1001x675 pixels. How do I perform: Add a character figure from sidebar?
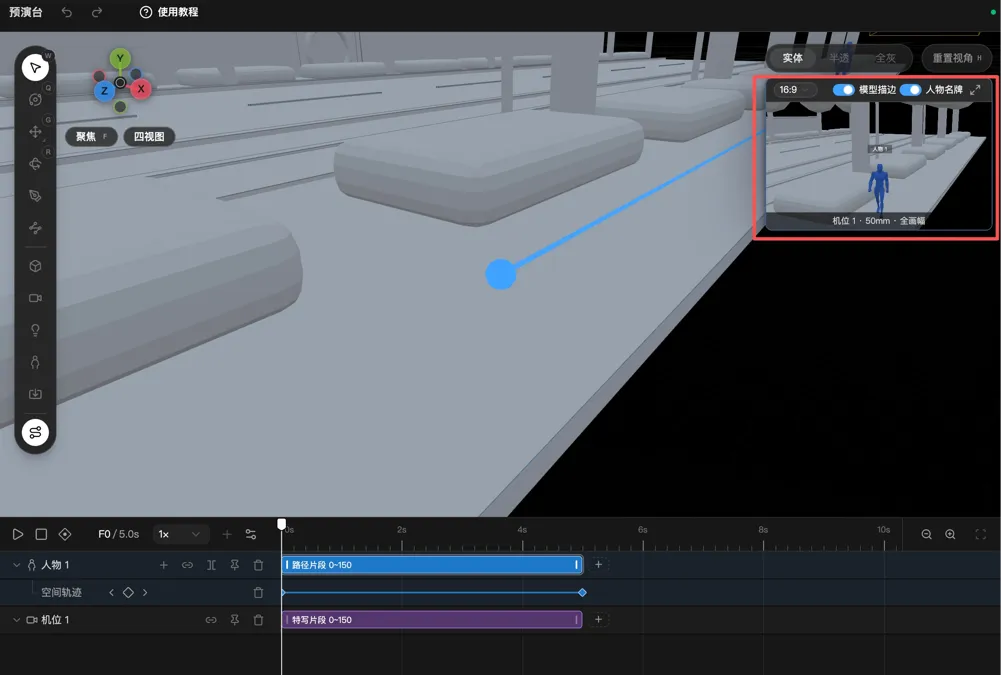pos(35,362)
